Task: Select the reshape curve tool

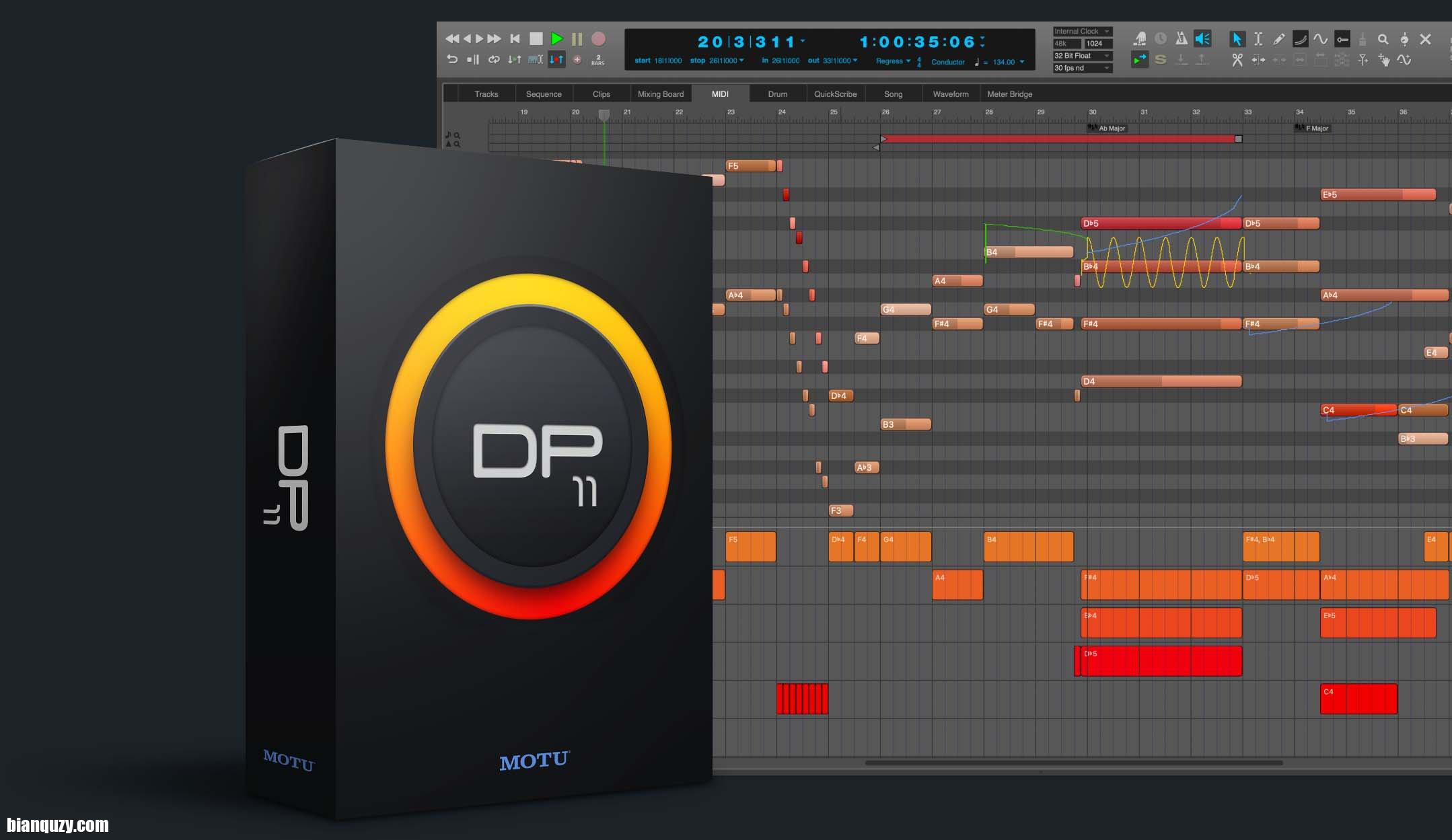Action: [x=1301, y=39]
